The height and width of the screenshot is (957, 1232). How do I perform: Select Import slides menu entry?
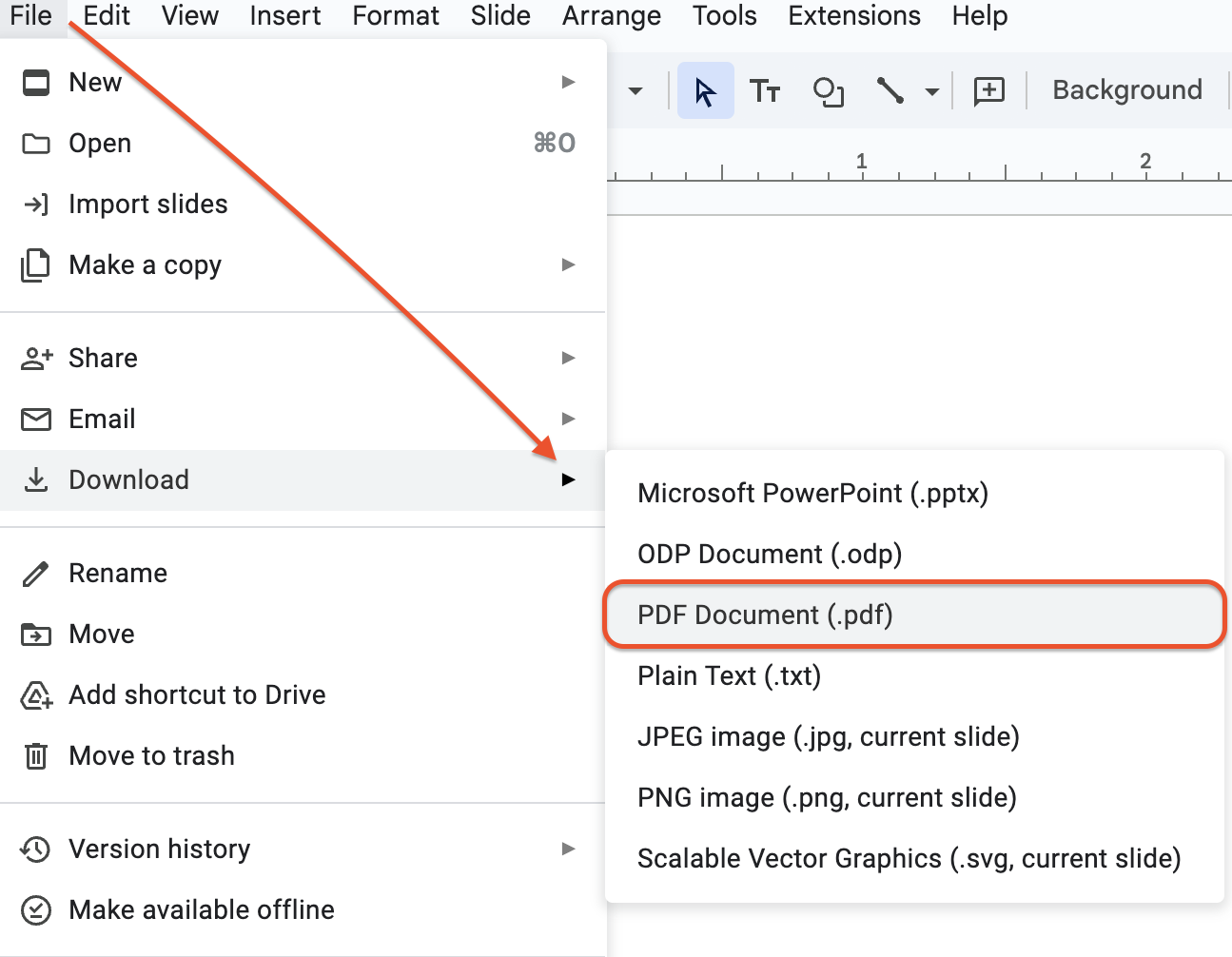(x=303, y=205)
